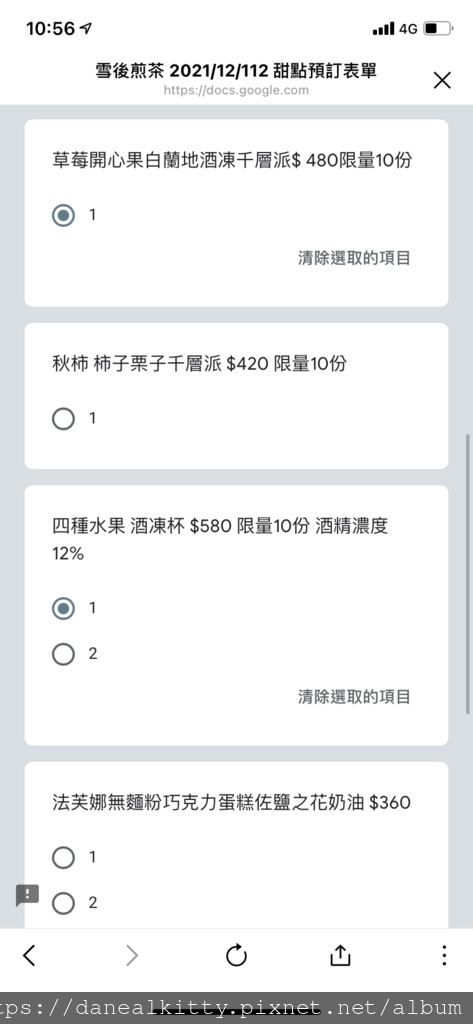The height and width of the screenshot is (1024, 473).
Task: Close the in-app browser with the X icon
Action: 442,80
